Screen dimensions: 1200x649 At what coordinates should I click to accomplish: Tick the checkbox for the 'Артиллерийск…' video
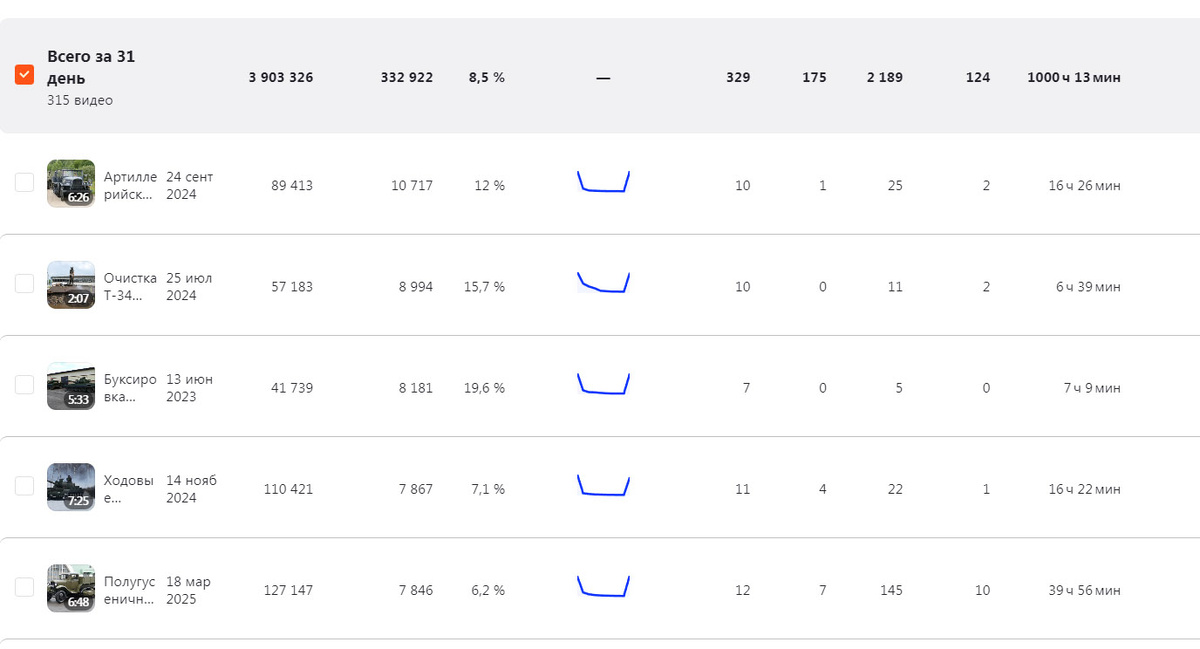pos(25,183)
